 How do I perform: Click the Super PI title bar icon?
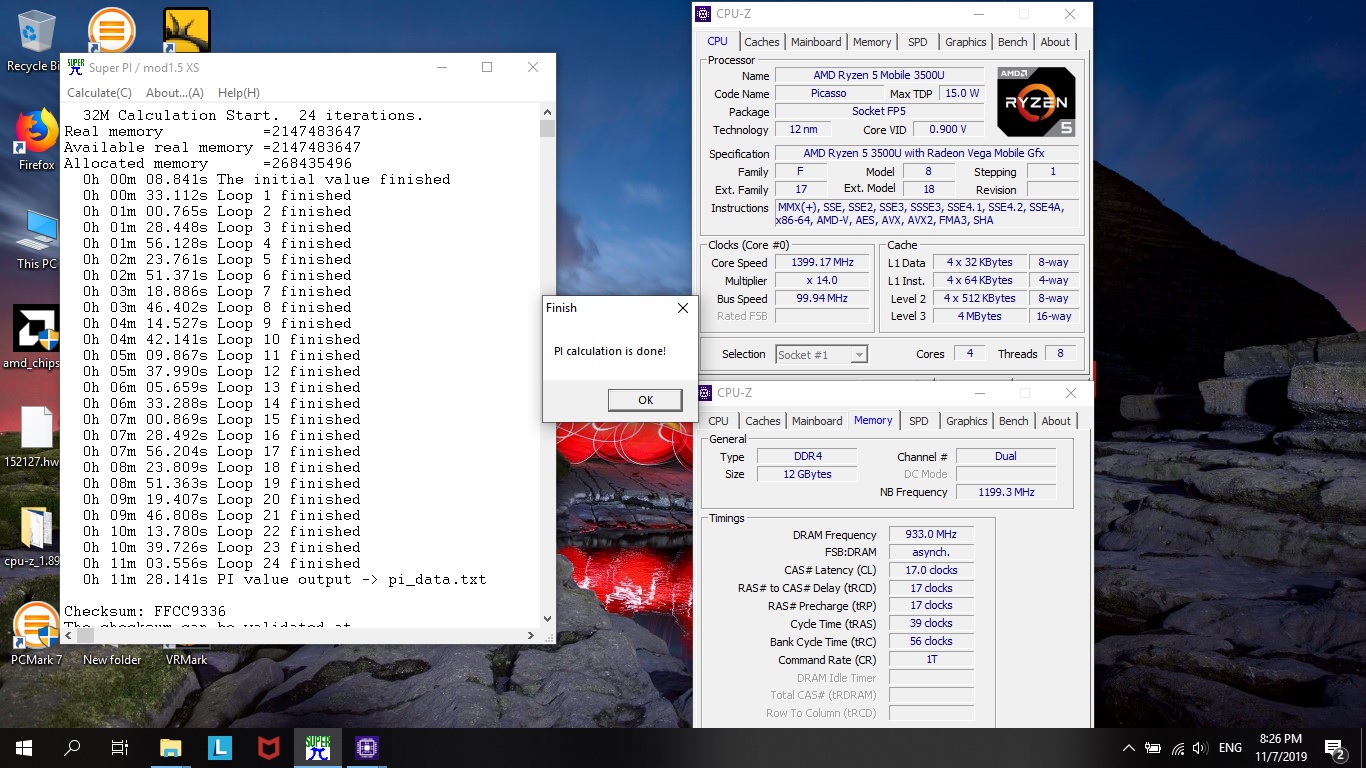[x=75, y=67]
